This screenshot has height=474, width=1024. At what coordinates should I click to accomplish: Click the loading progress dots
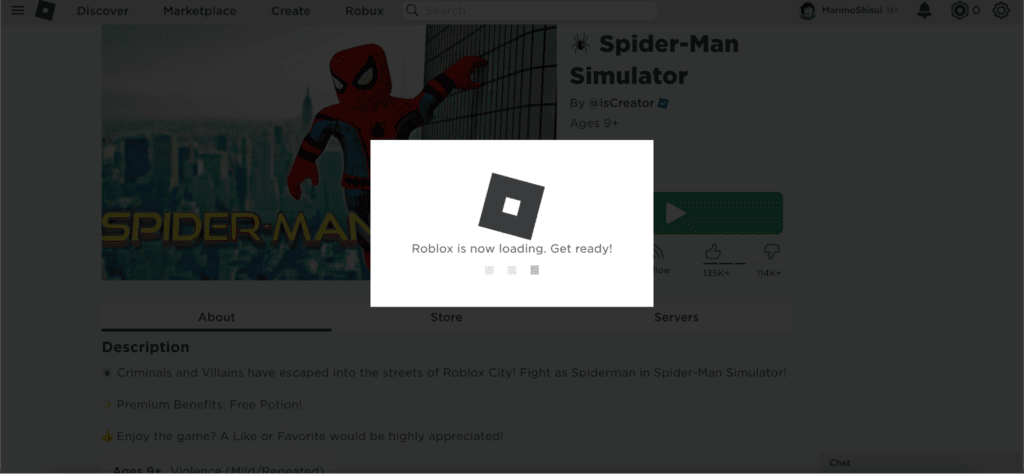tap(512, 270)
